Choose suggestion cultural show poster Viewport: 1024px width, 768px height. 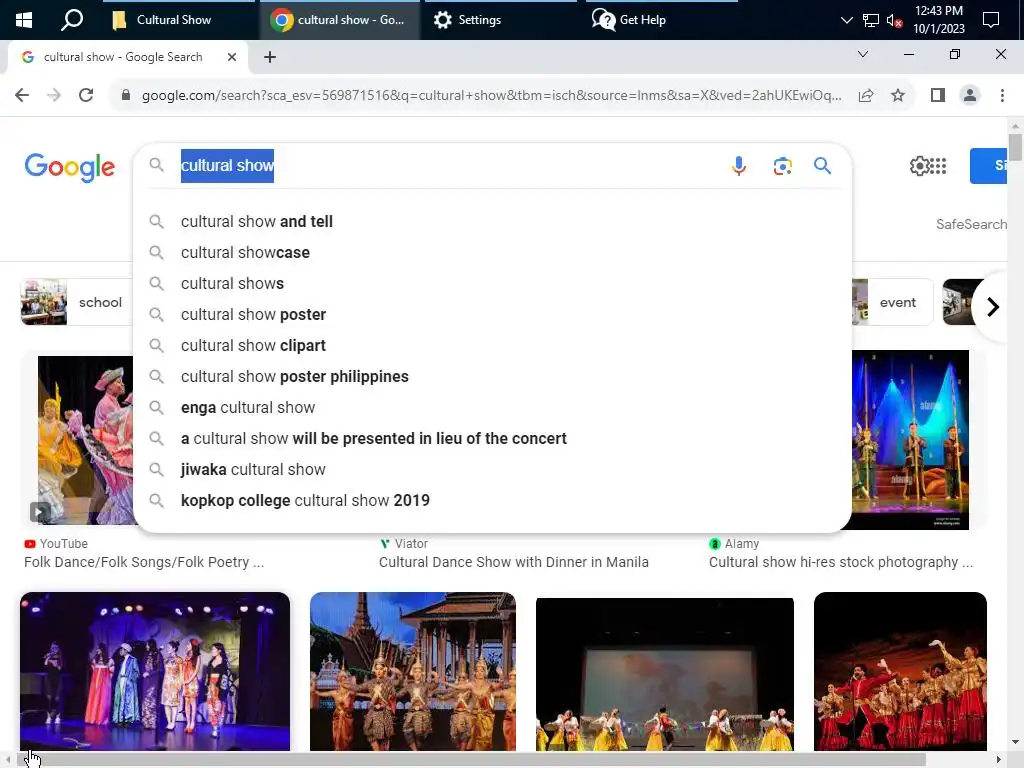click(492, 314)
